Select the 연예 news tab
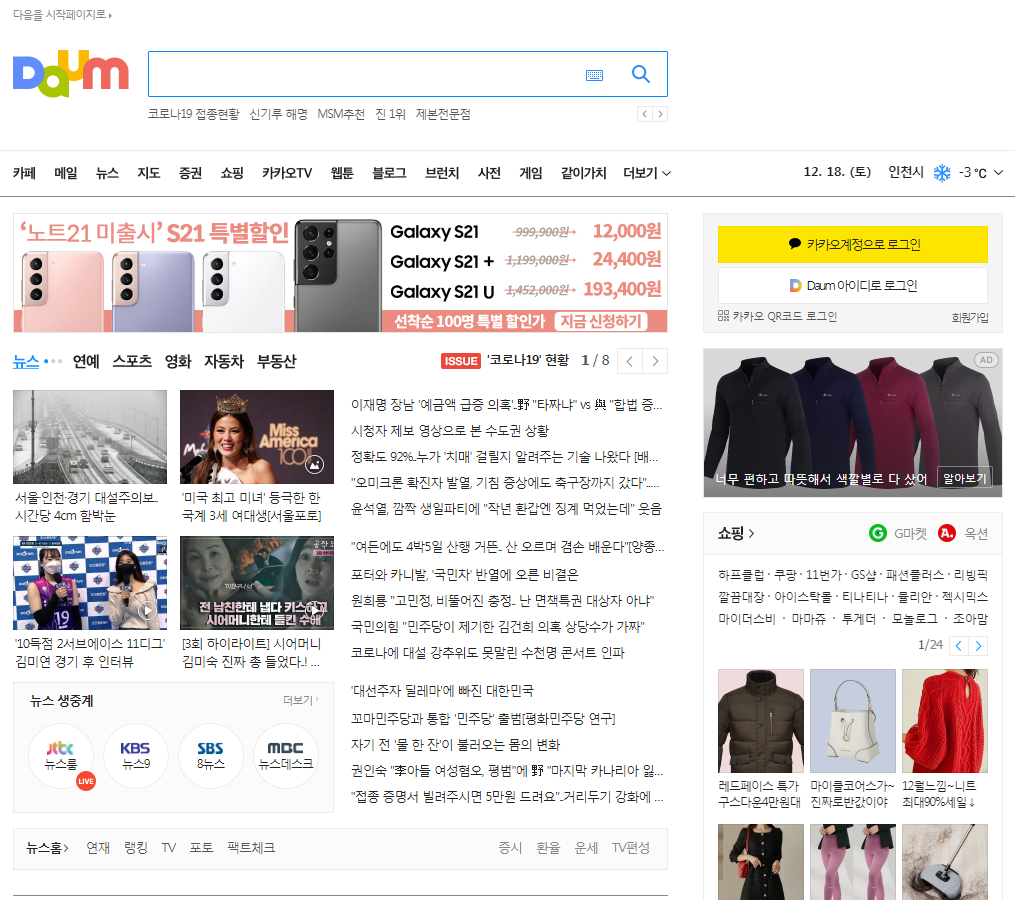This screenshot has width=1015, height=900. coord(86,361)
